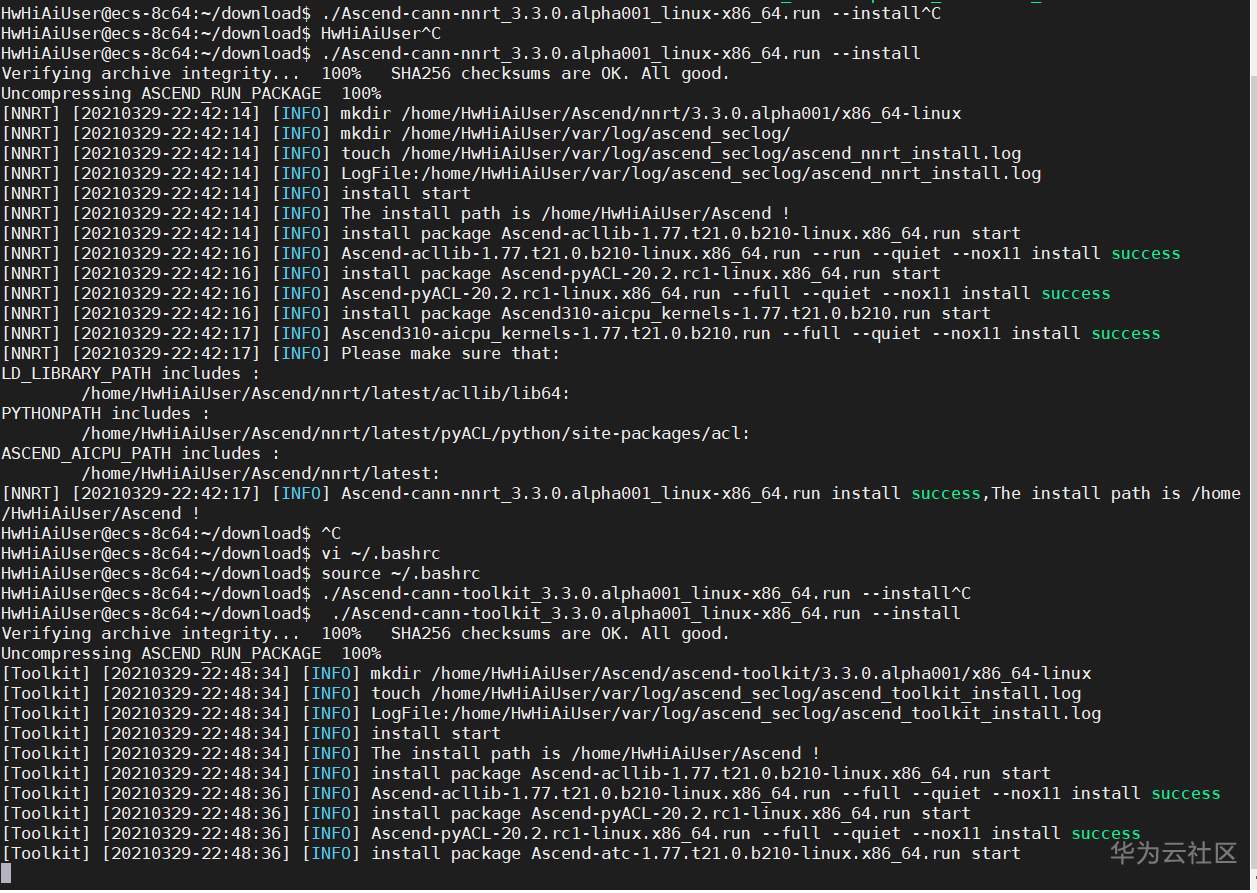Click the lone "^C" at the prompt
The width and height of the screenshot is (1257, 893).
(x=331, y=533)
